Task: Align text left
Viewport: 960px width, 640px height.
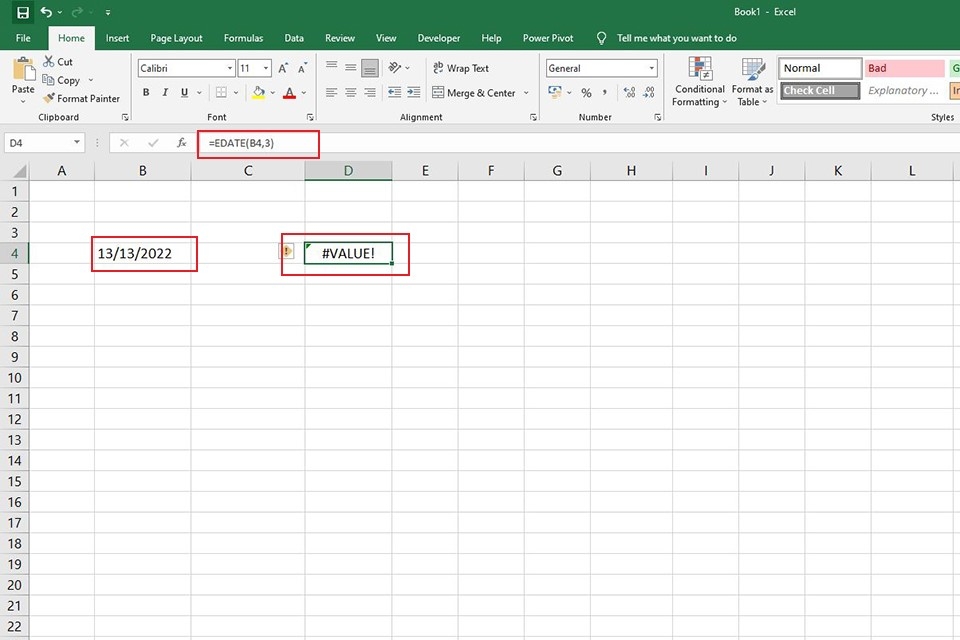Action: [x=331, y=92]
